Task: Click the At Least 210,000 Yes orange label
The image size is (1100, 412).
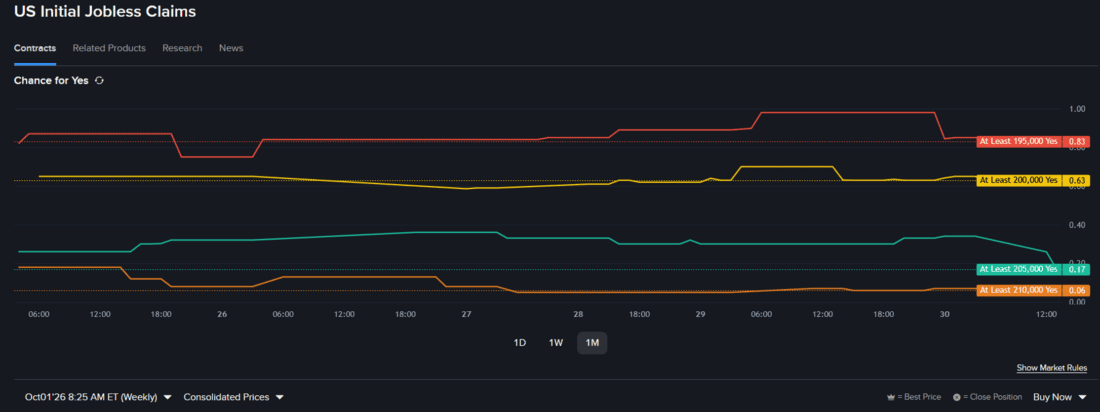Action: click(1019, 291)
